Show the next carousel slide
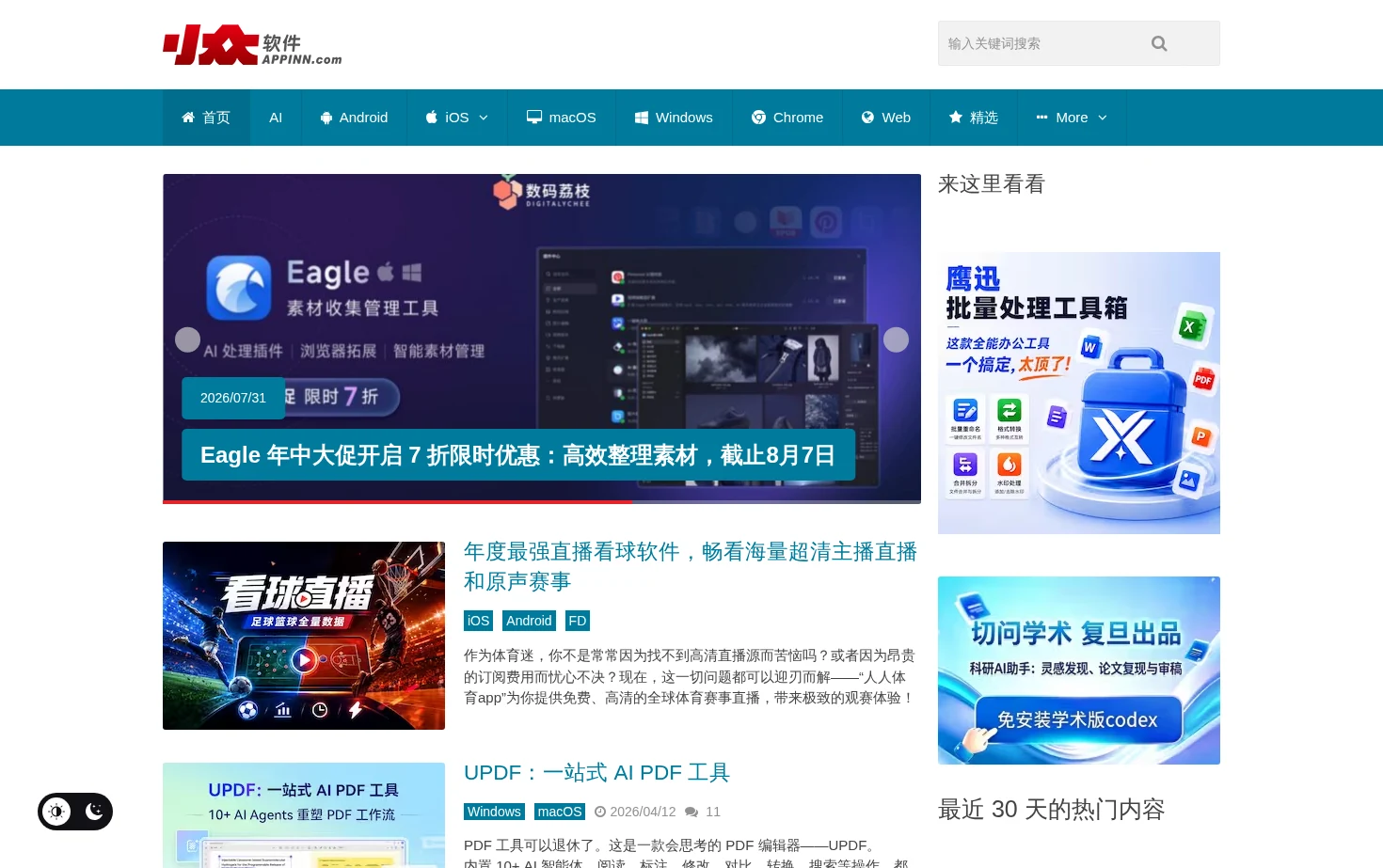 tap(896, 339)
